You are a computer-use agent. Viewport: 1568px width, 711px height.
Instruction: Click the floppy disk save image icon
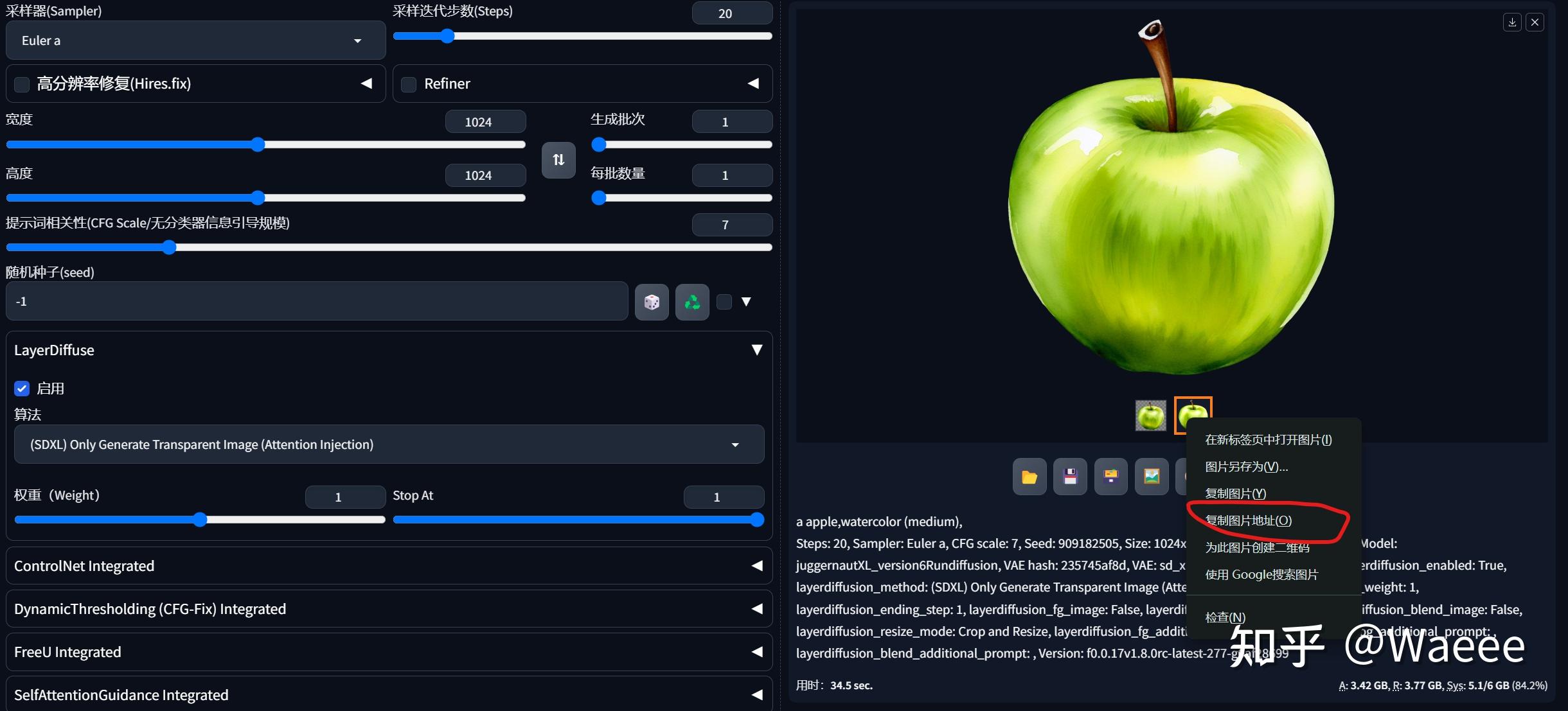coord(1070,477)
